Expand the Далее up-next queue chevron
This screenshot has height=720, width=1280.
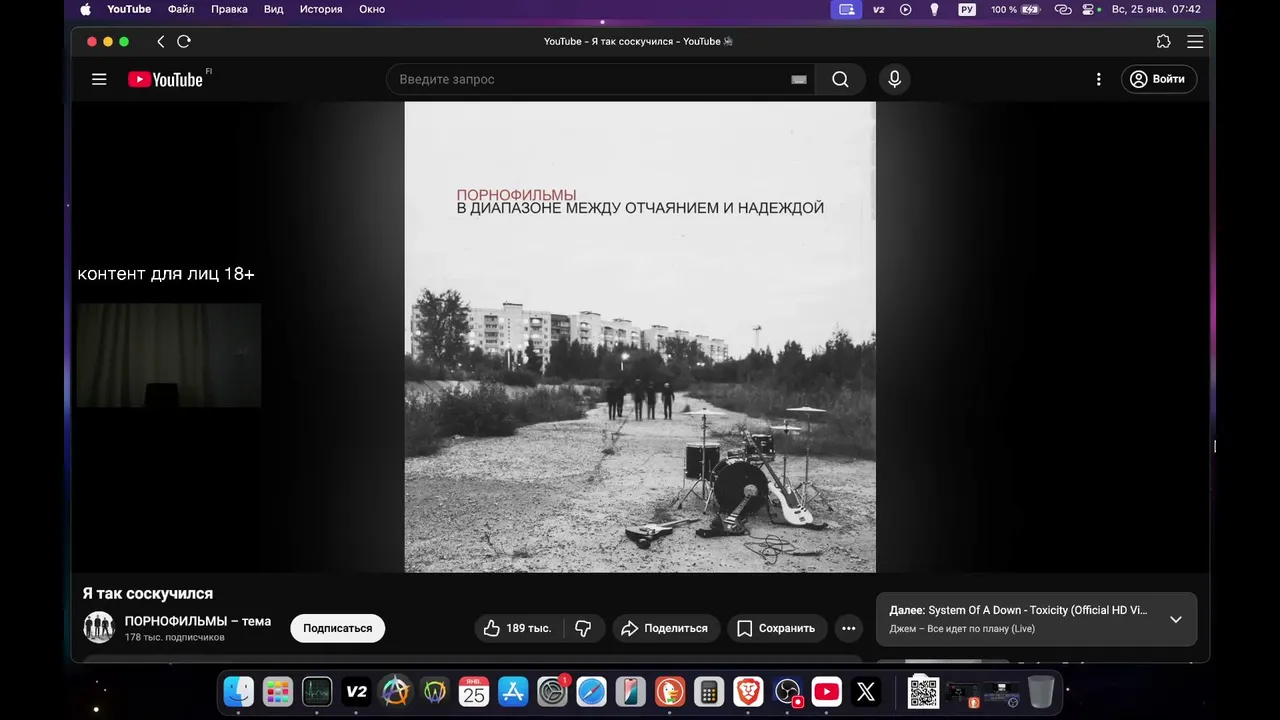1176,619
